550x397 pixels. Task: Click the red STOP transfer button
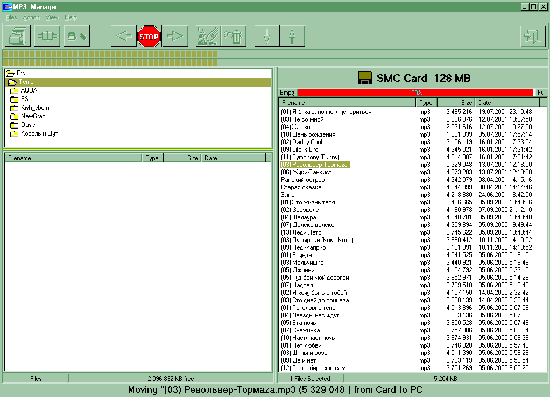[149, 36]
